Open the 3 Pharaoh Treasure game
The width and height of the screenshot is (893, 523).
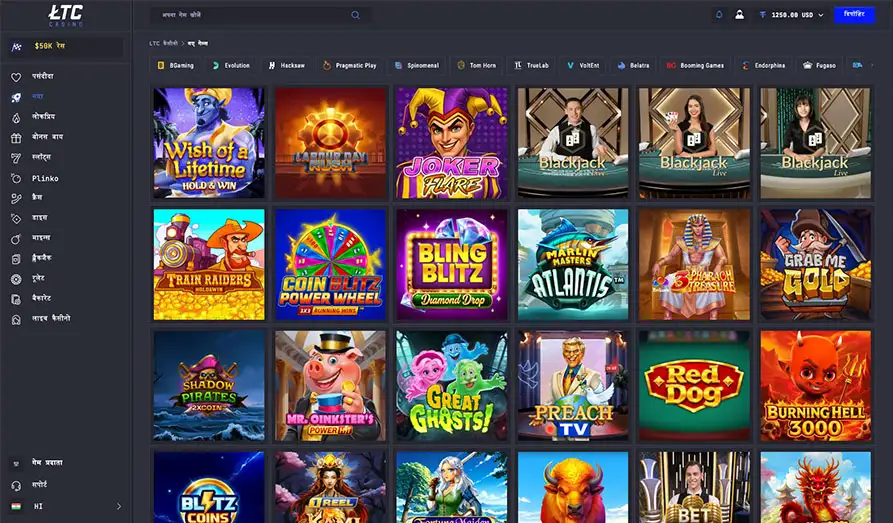coord(694,264)
